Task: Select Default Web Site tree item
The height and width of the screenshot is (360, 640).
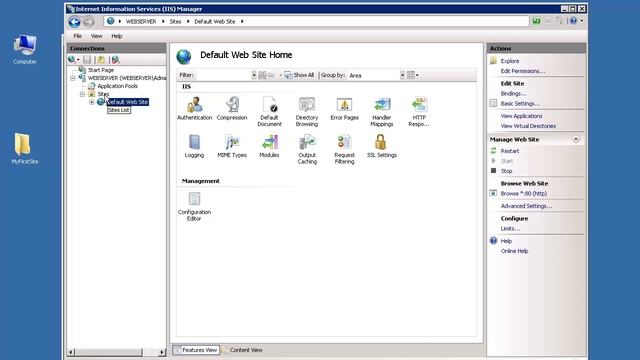Action: click(127, 102)
